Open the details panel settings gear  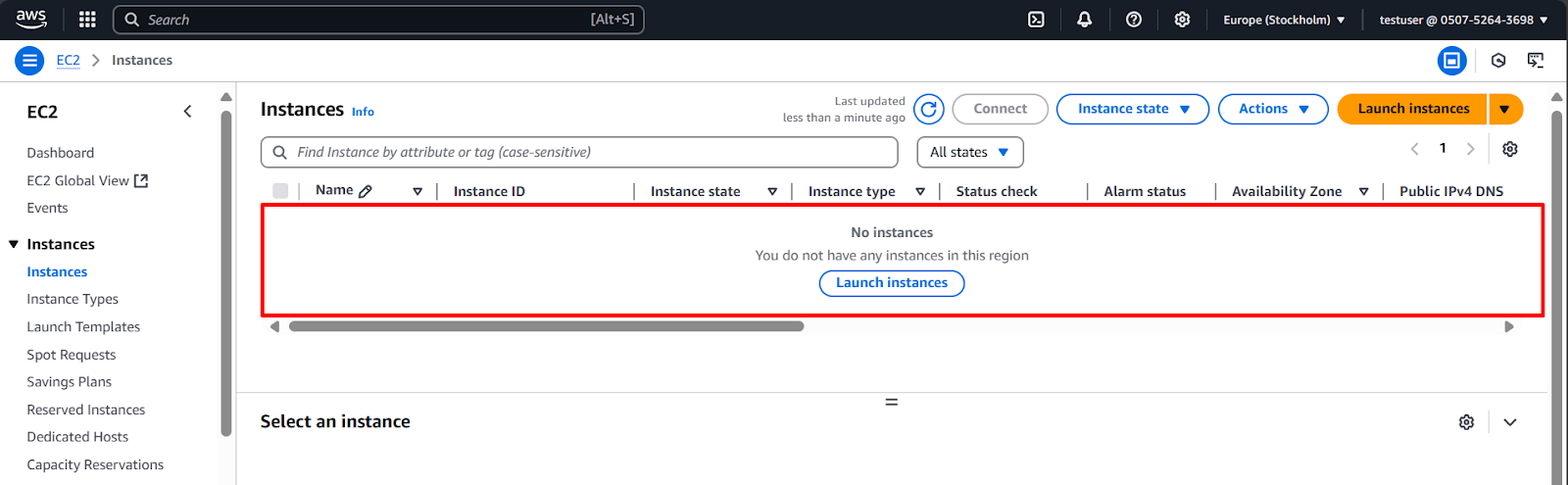[1466, 422]
